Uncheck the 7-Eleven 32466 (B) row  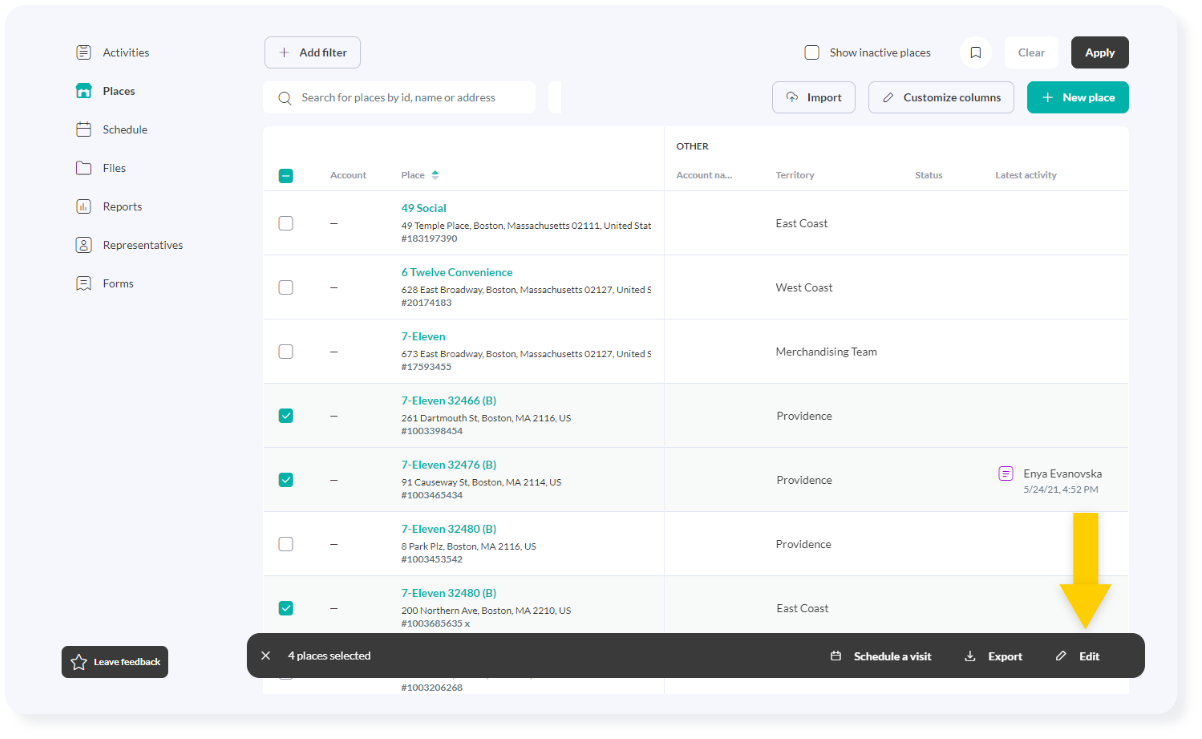286,416
